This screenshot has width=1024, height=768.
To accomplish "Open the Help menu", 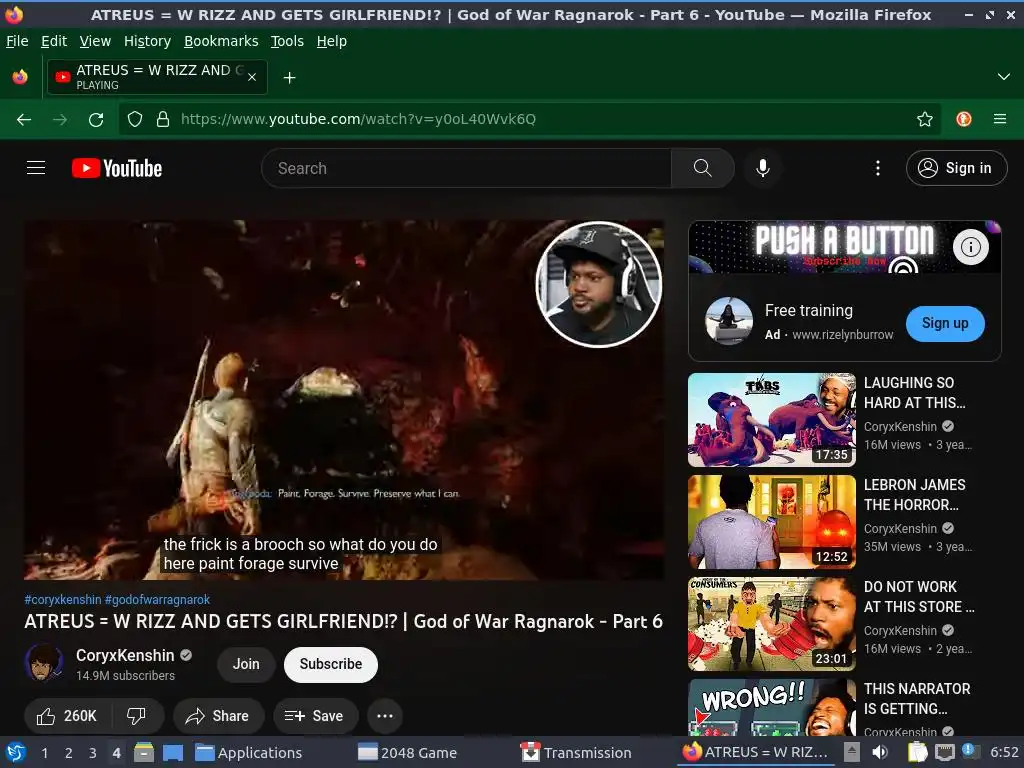I will click(332, 41).
